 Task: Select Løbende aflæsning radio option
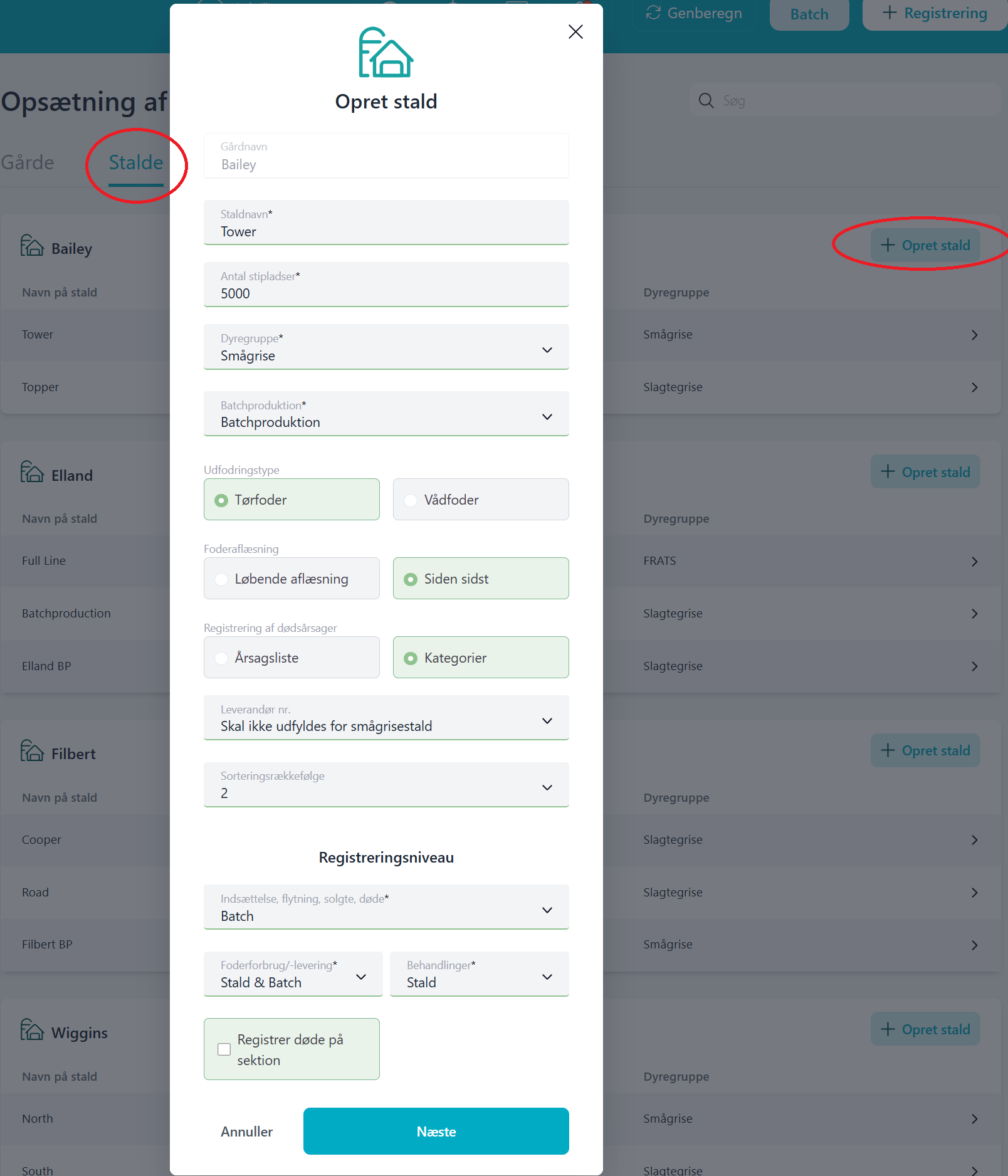click(291, 579)
